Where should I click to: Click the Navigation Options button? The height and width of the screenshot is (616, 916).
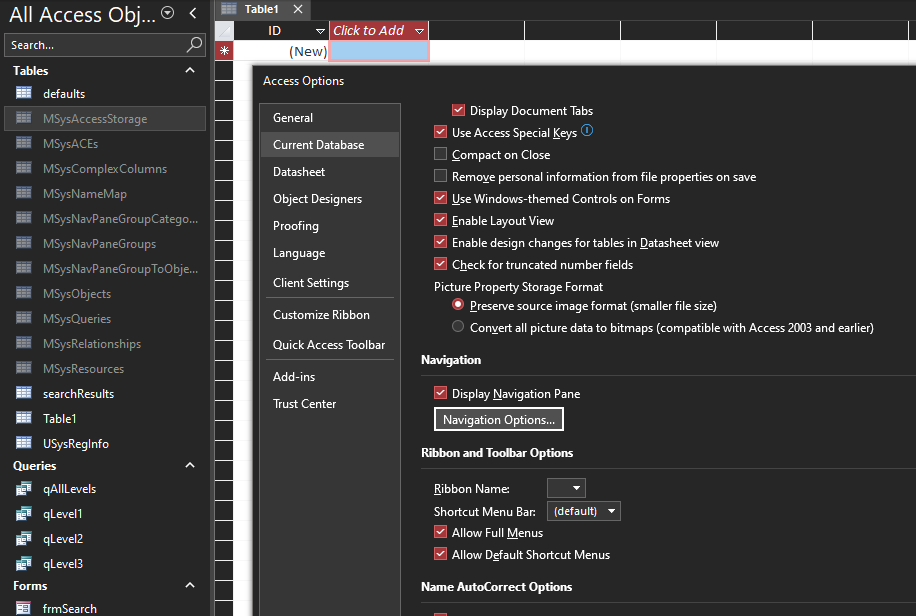pos(498,419)
